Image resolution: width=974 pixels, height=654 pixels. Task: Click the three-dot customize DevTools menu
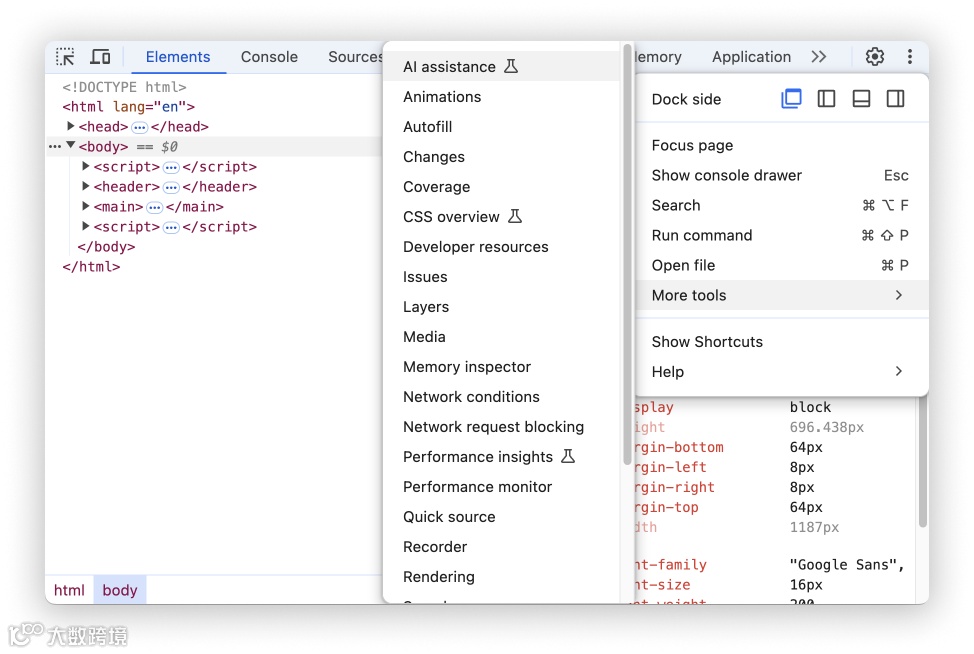click(909, 57)
